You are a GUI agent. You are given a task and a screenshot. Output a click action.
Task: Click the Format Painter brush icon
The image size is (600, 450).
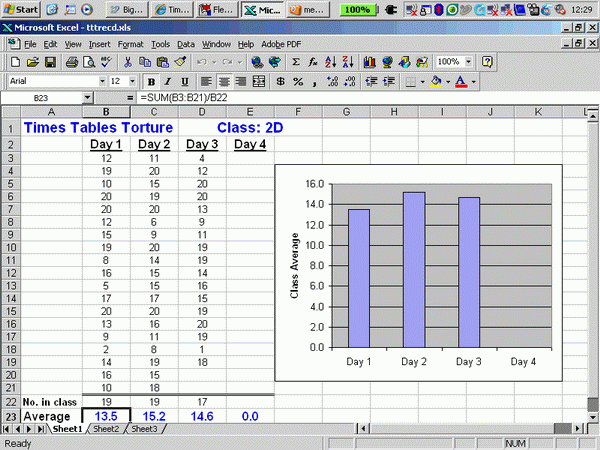point(179,62)
